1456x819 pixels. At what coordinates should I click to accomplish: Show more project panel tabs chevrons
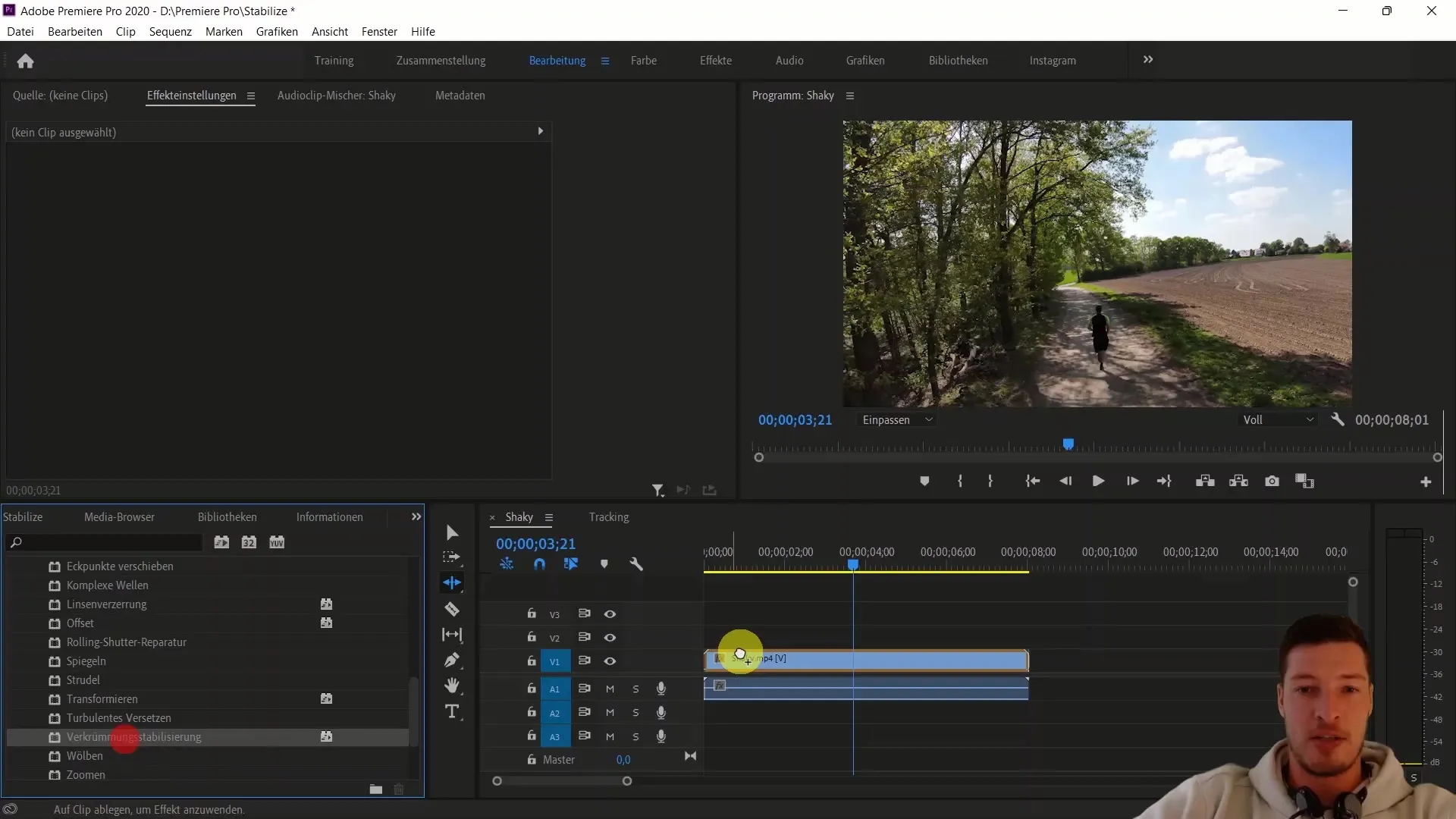[x=416, y=516]
